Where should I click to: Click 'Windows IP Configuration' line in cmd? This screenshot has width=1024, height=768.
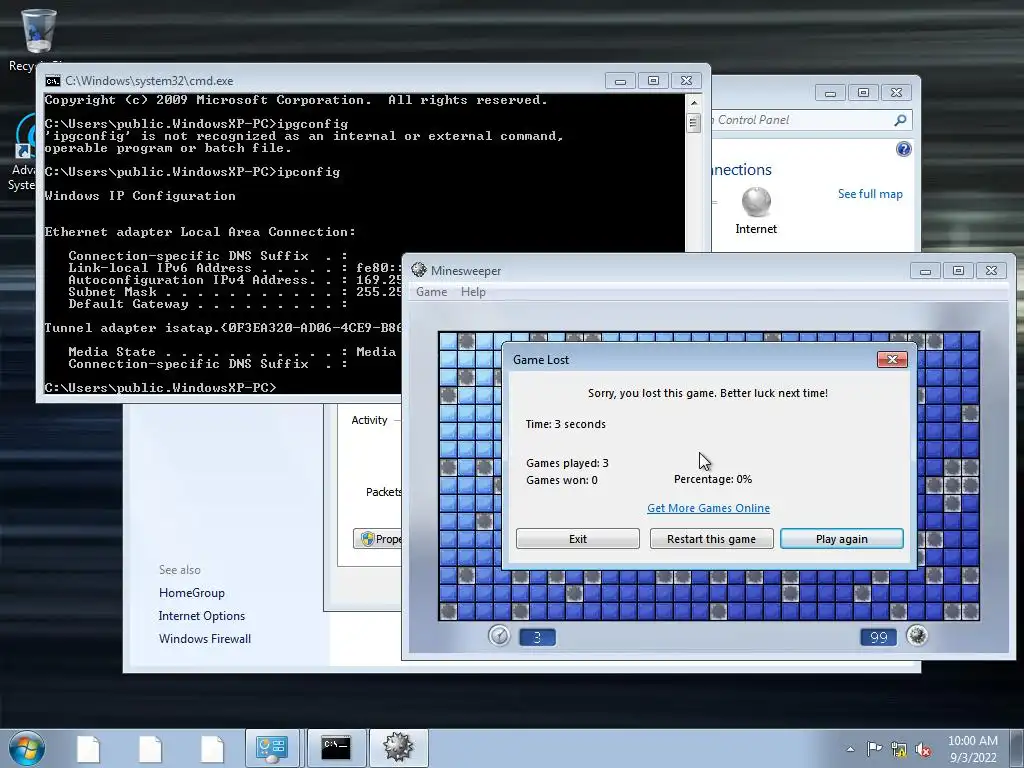pyautogui.click(x=140, y=196)
